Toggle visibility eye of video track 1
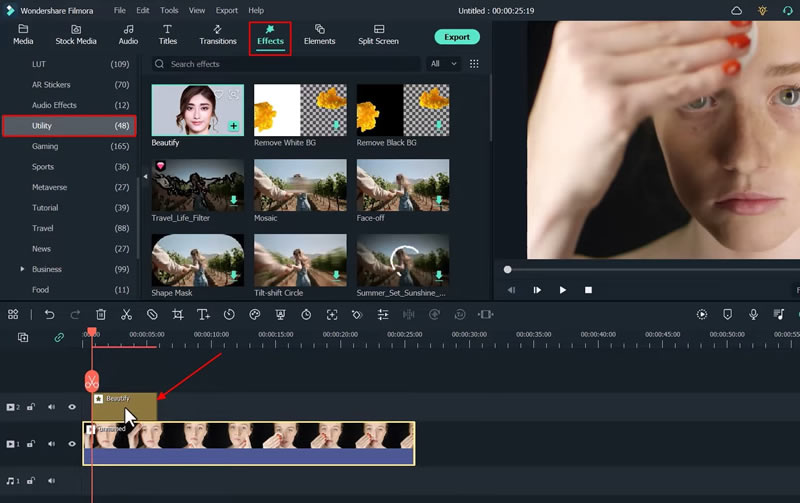Viewport: 800px width, 503px height. [x=72, y=444]
